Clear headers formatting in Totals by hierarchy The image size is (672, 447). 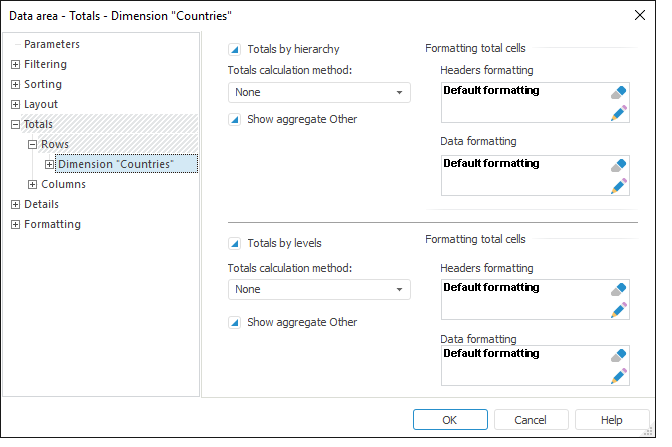click(x=619, y=92)
